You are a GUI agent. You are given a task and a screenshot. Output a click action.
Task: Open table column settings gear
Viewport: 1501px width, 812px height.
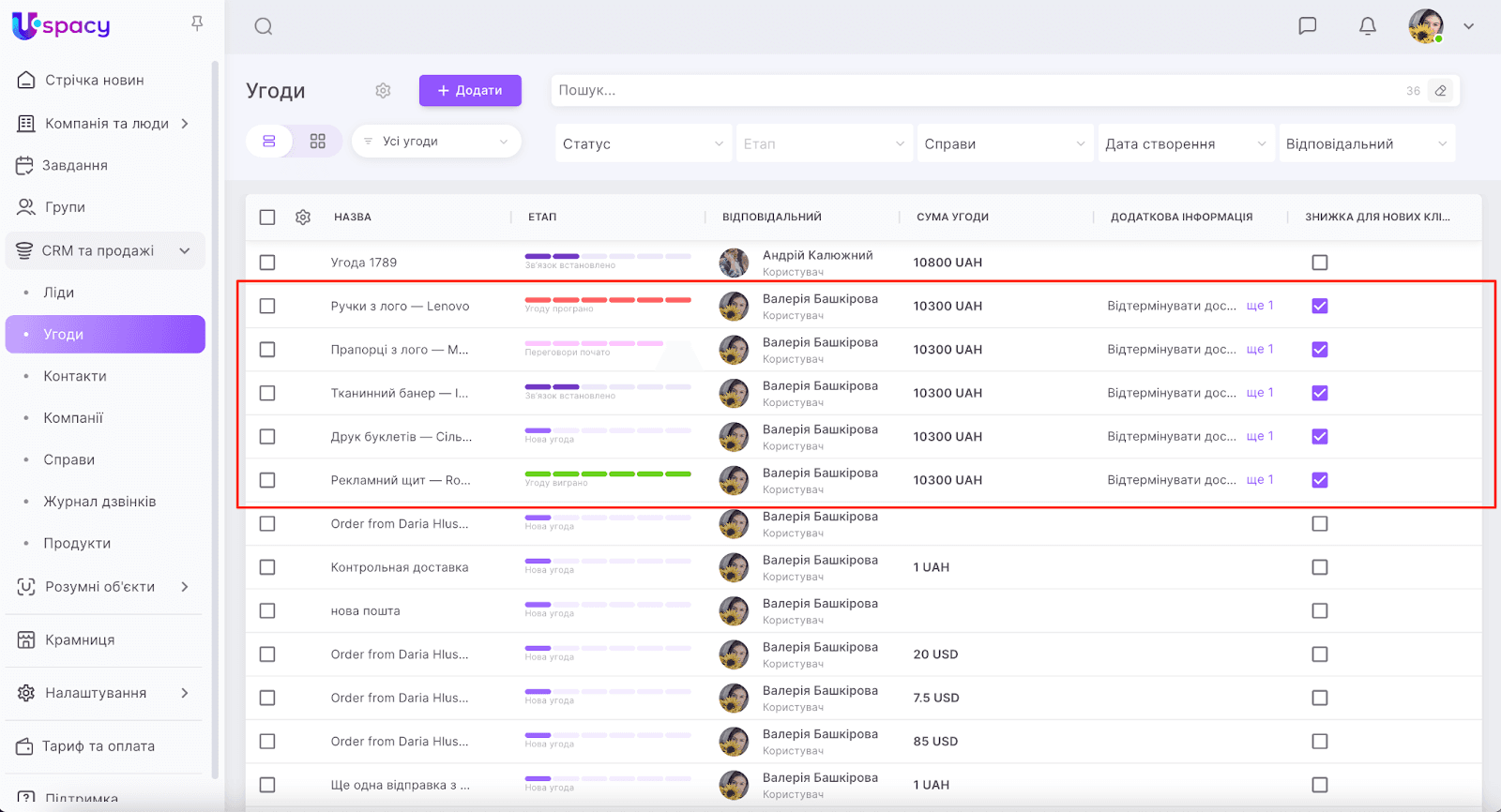(303, 218)
